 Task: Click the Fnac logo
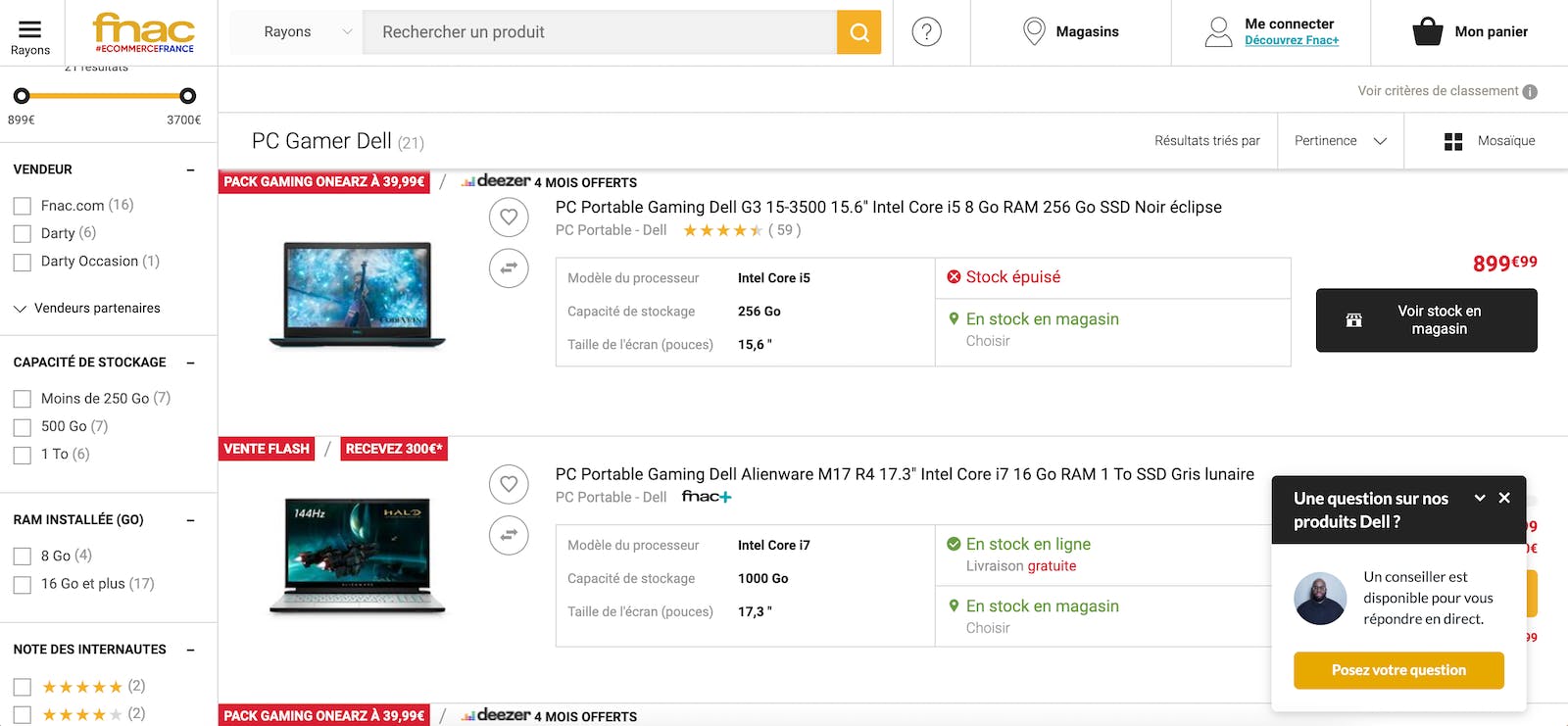(143, 32)
